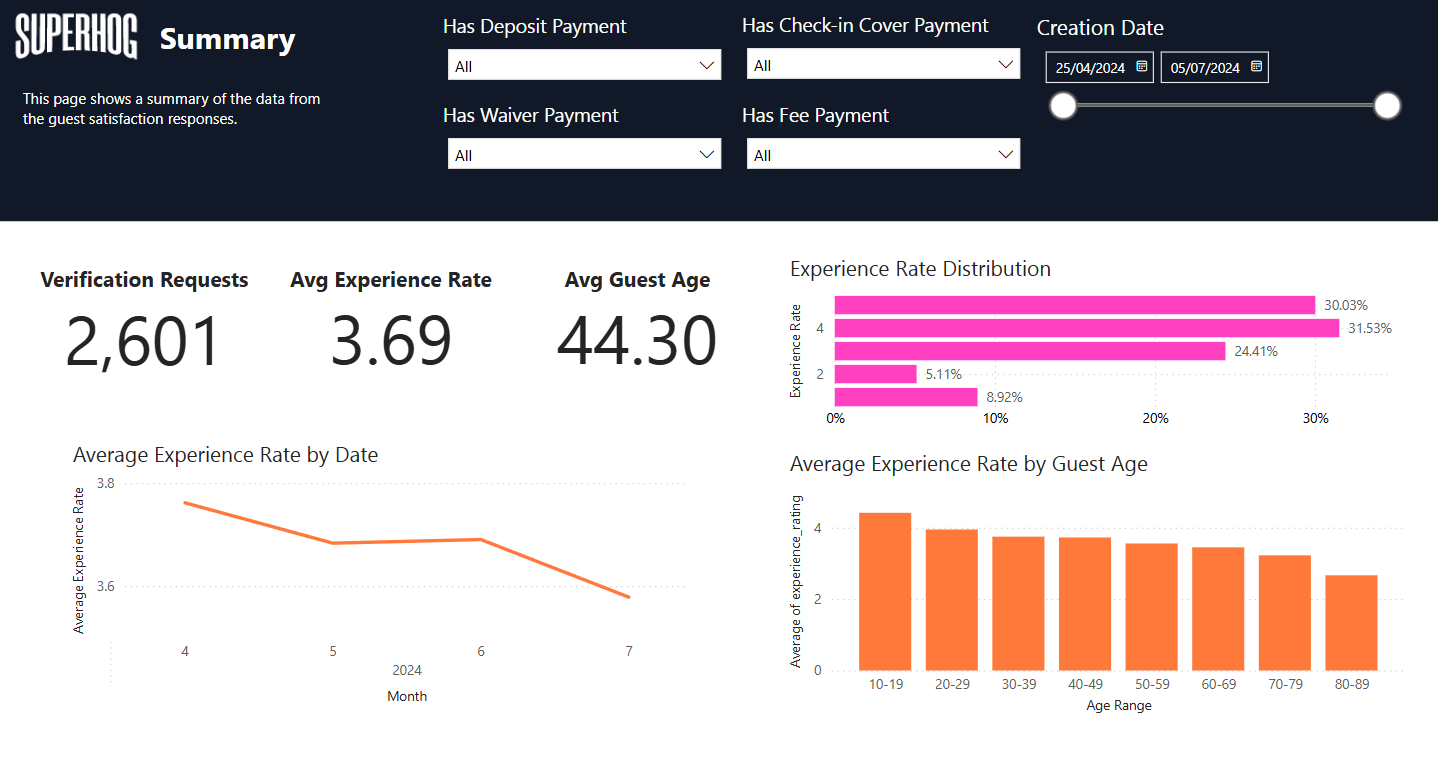This screenshot has width=1438, height=773.
Task: Click the 80-89 age range bar
Action: click(x=1351, y=622)
